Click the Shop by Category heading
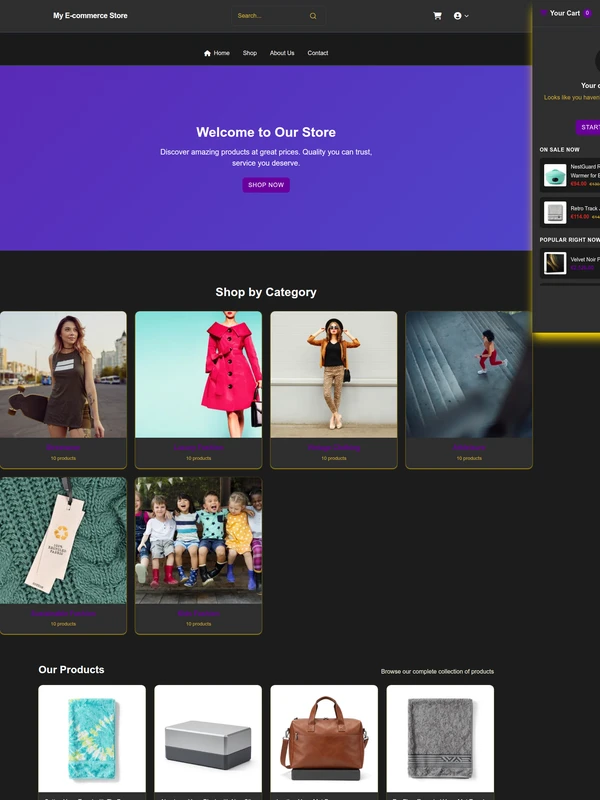600x800 pixels. pyautogui.click(x=266, y=292)
